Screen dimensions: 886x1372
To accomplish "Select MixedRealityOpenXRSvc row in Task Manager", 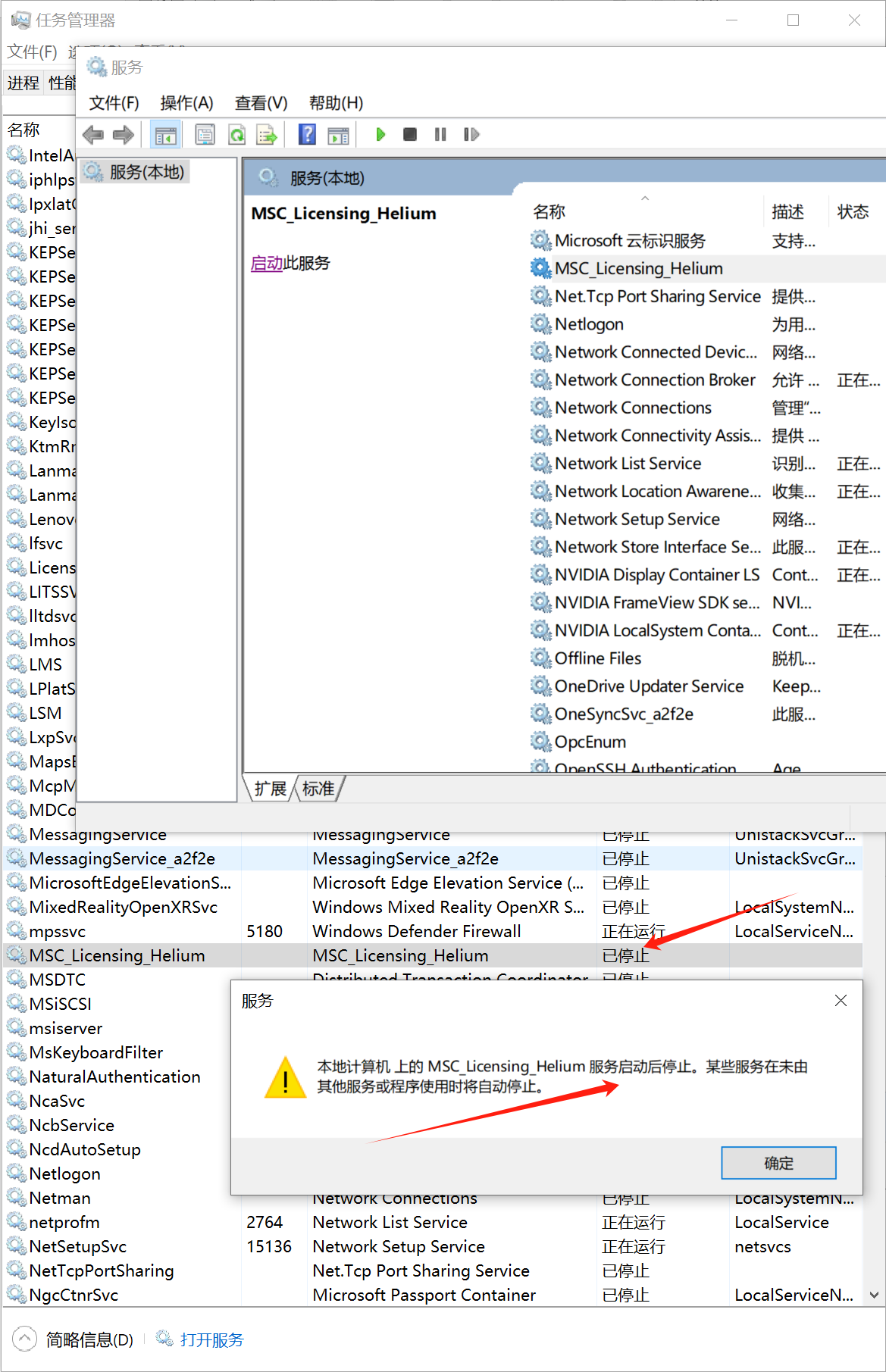I will [x=433, y=907].
